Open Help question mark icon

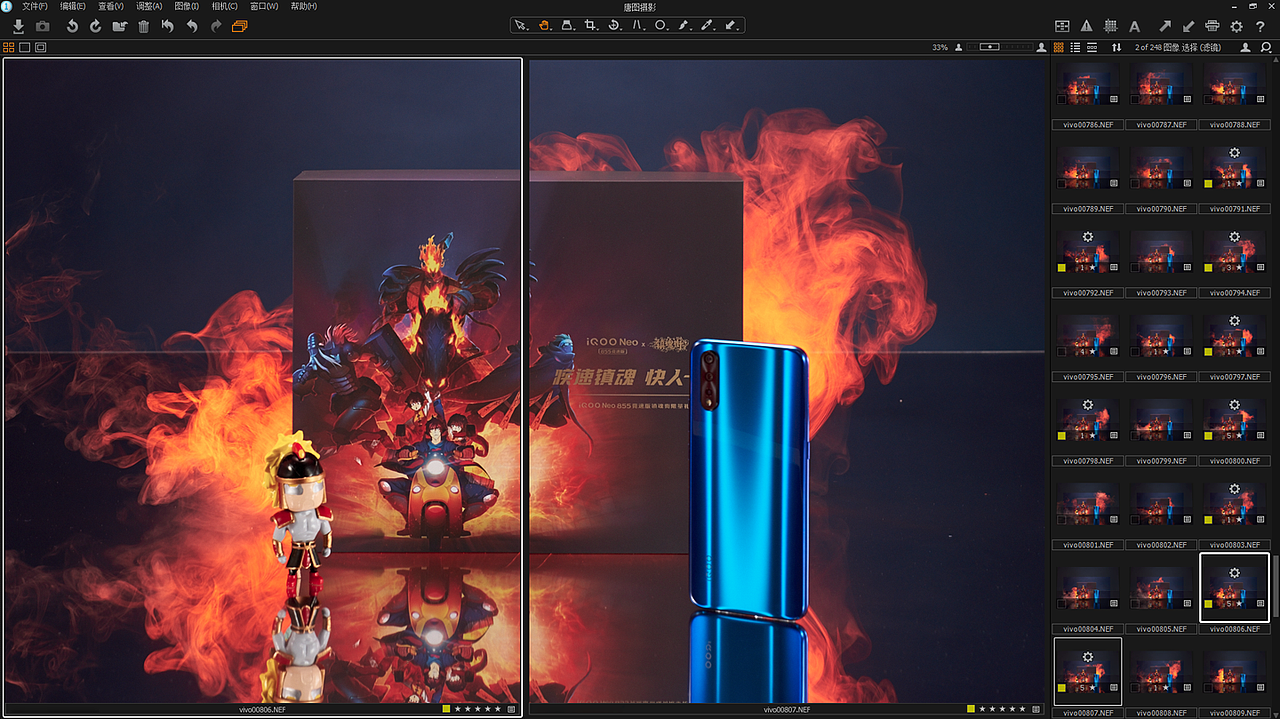tap(1260, 26)
